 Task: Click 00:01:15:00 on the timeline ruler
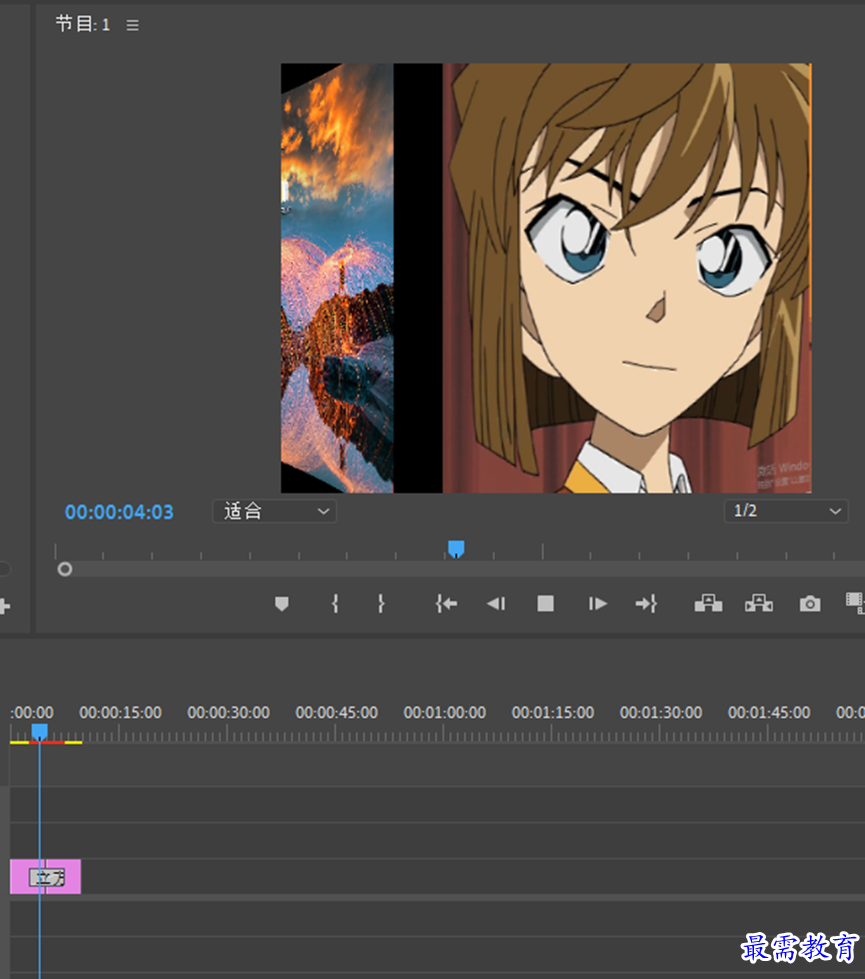[x=553, y=712]
